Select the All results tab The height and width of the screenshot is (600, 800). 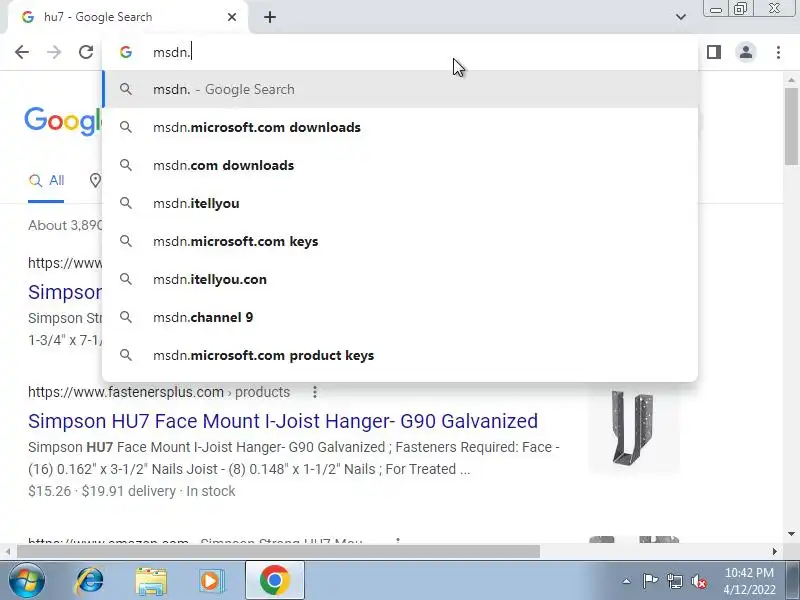click(x=46, y=181)
